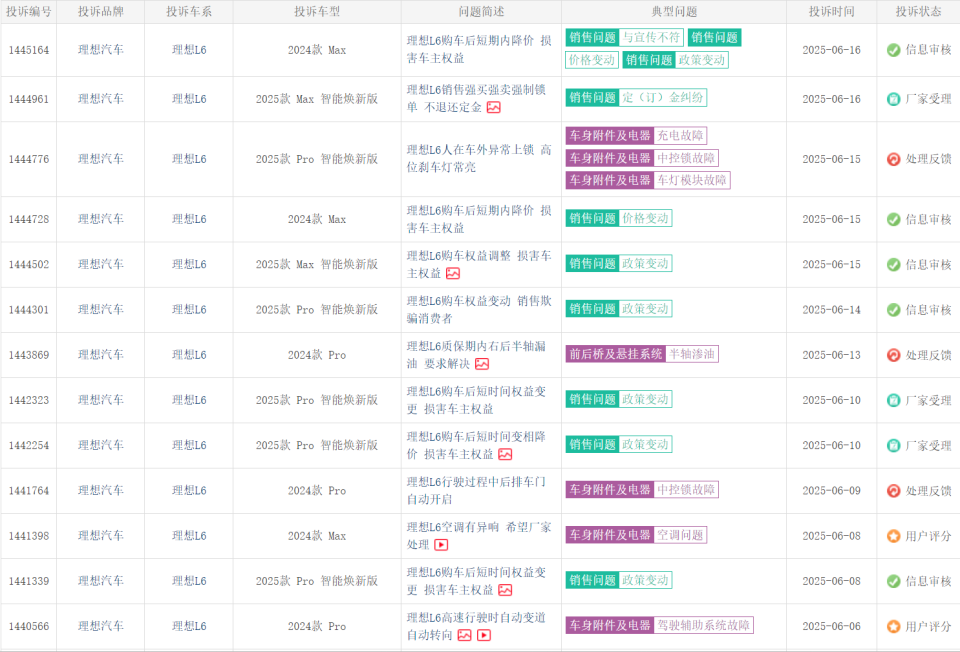Select 驾驶辅助系统故障 tag
Image resolution: width=960 pixels, height=652 pixels.
[x=703, y=625]
